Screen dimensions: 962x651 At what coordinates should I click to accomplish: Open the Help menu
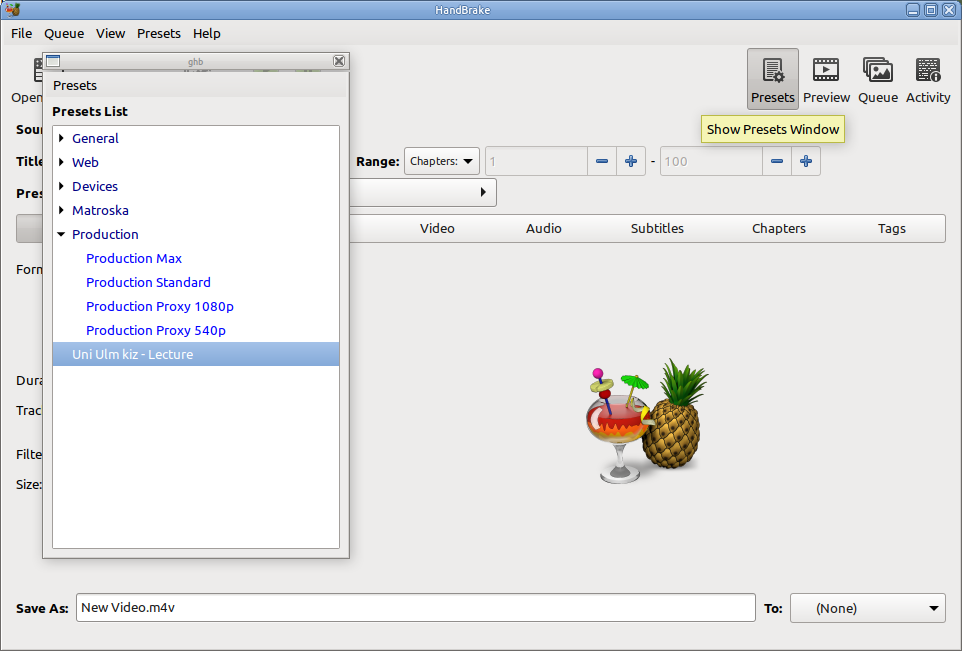point(207,33)
